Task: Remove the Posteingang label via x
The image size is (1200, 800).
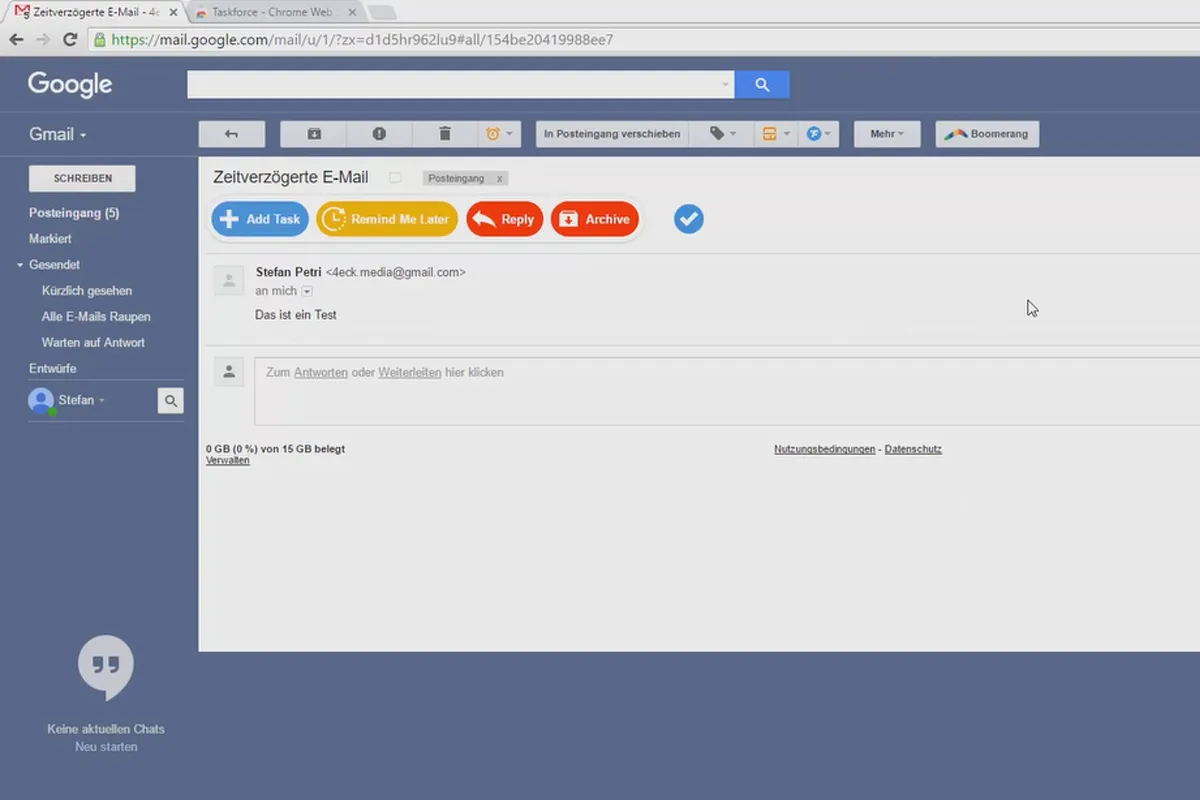Action: [x=500, y=178]
